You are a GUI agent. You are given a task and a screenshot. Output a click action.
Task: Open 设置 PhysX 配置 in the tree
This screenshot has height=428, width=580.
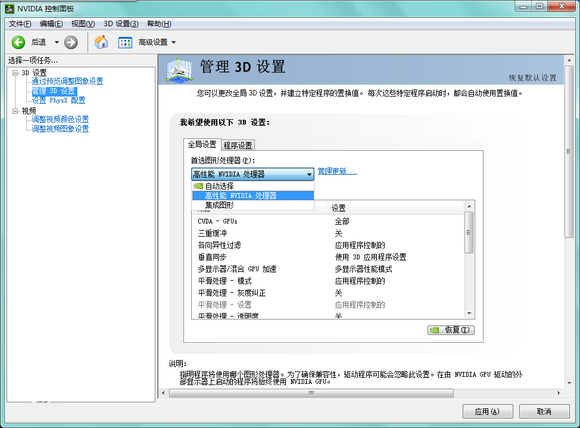click(x=58, y=100)
